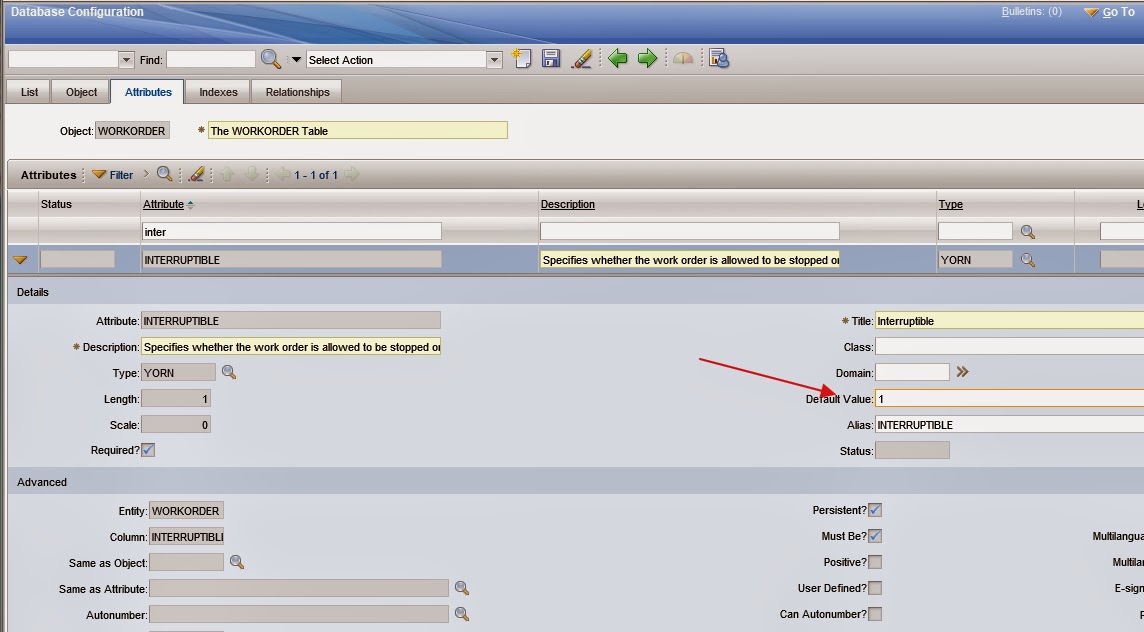Switch to the Indexes tab
Viewport: 1144px width, 632px height.
[x=218, y=92]
